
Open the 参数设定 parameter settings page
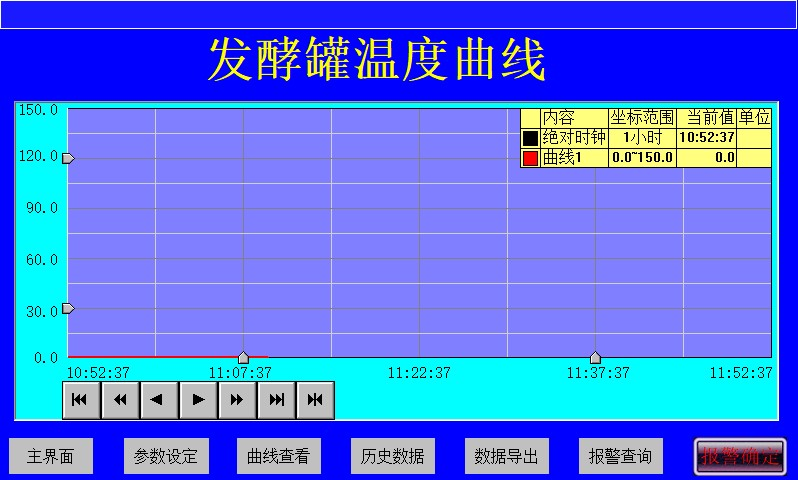pos(166,457)
